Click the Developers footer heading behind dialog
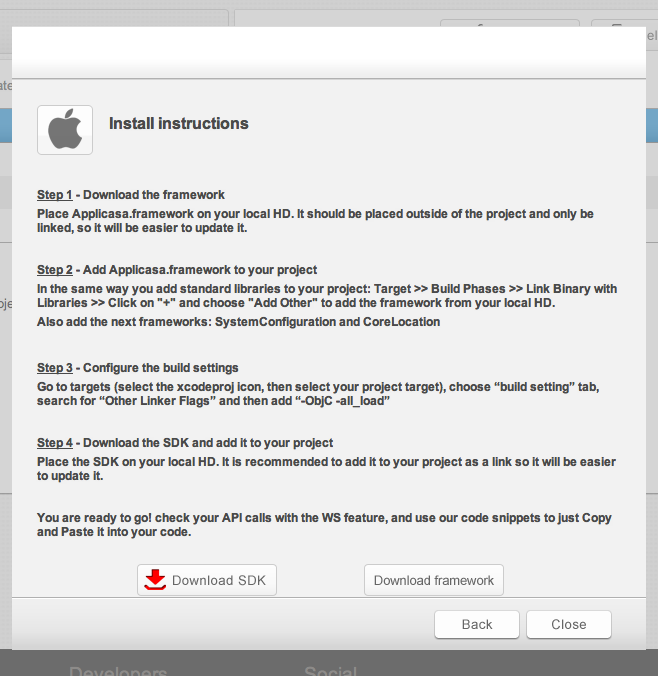This screenshot has height=676, width=658. tap(118, 671)
